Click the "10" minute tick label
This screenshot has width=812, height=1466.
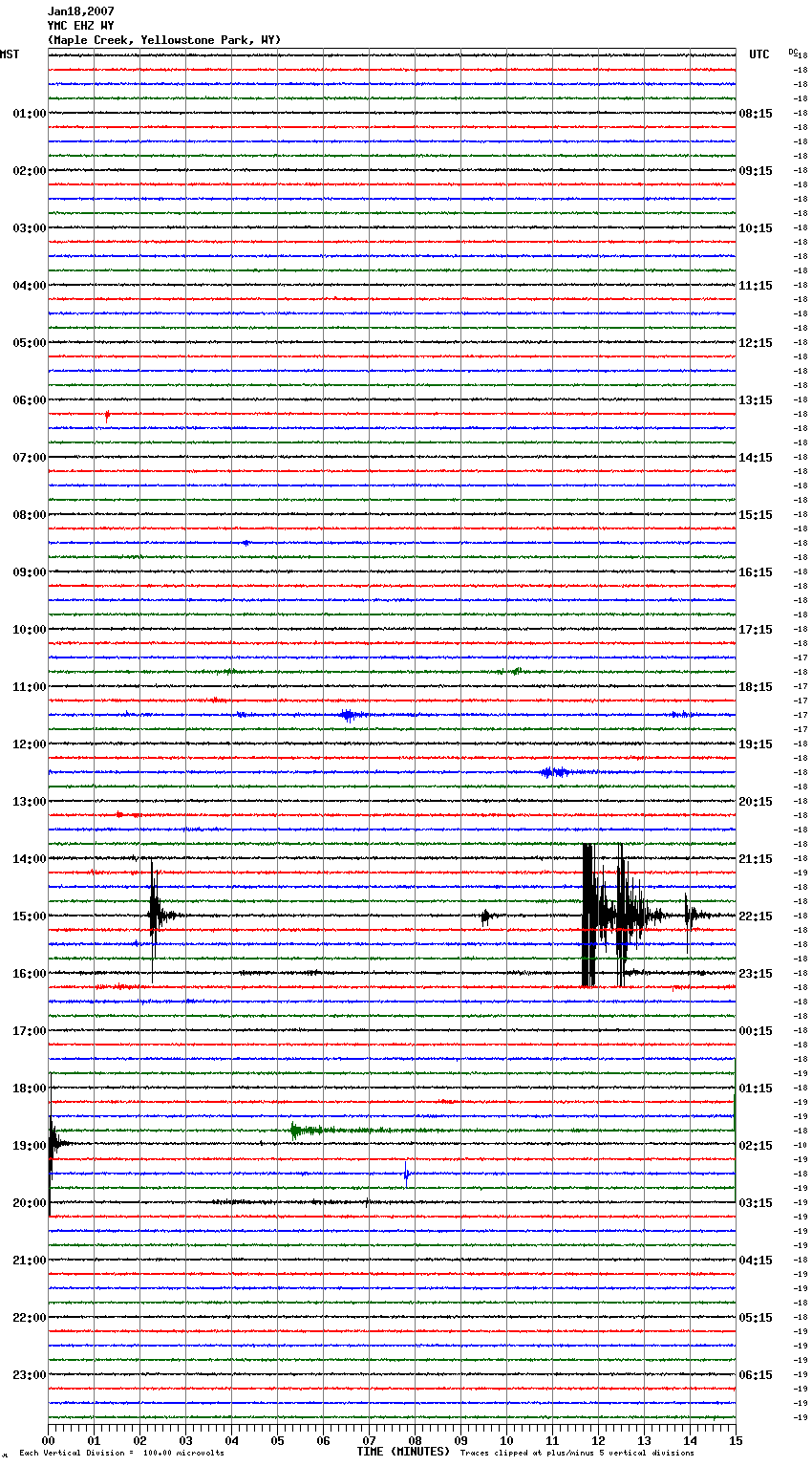(x=506, y=1440)
